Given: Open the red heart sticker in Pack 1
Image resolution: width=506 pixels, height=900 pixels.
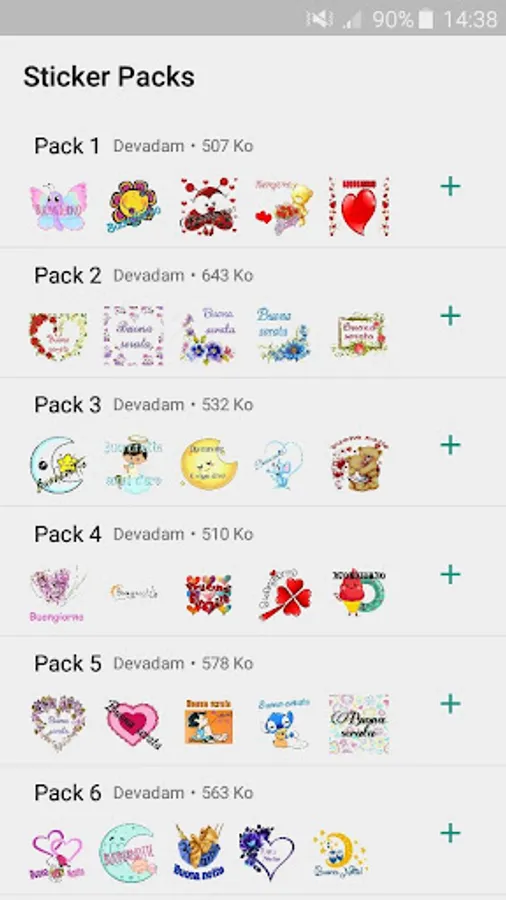Looking at the screenshot, I should pyautogui.click(x=359, y=206).
